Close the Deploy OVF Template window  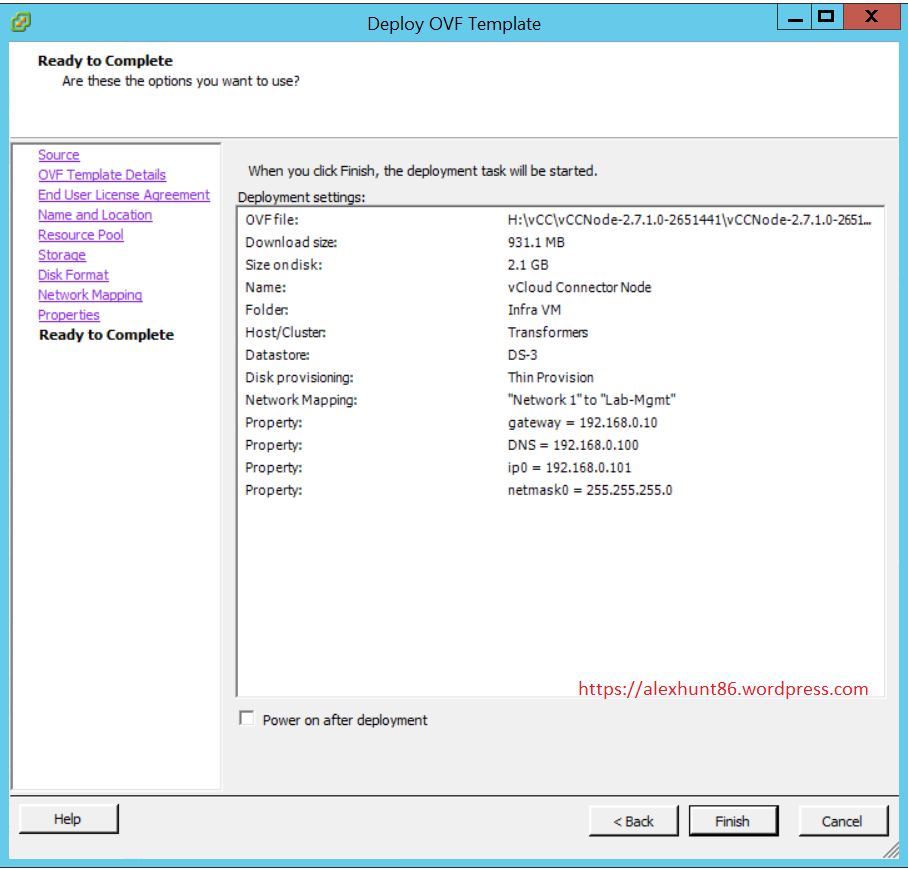[872, 17]
